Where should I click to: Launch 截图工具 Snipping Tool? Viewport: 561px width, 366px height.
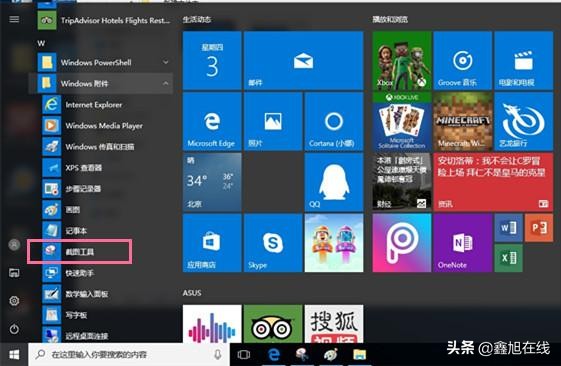tap(79, 252)
